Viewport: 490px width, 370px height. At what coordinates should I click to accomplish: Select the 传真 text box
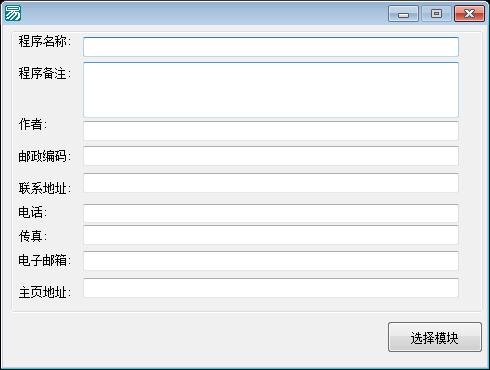(x=271, y=235)
